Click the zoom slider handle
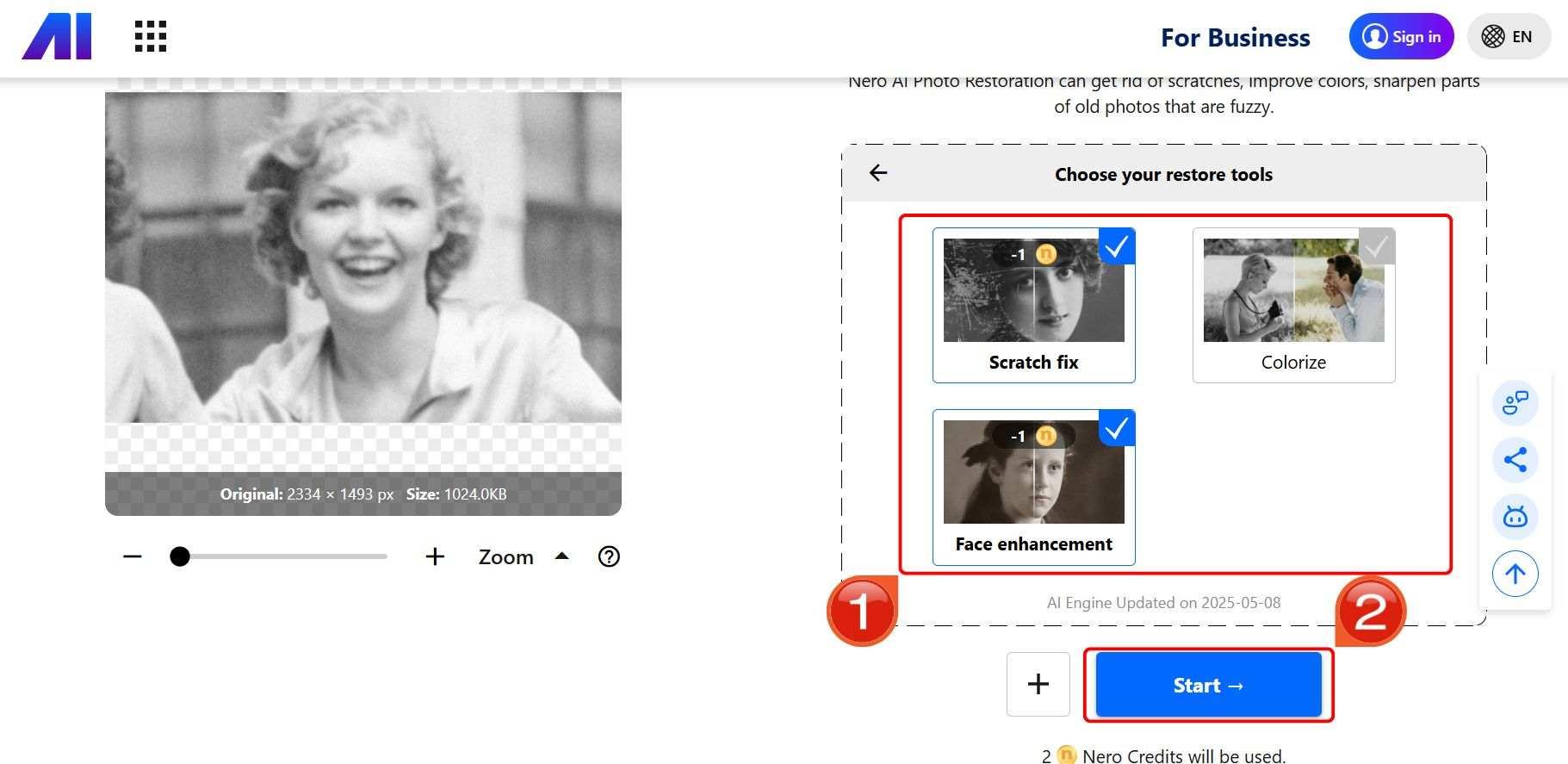 click(x=180, y=556)
